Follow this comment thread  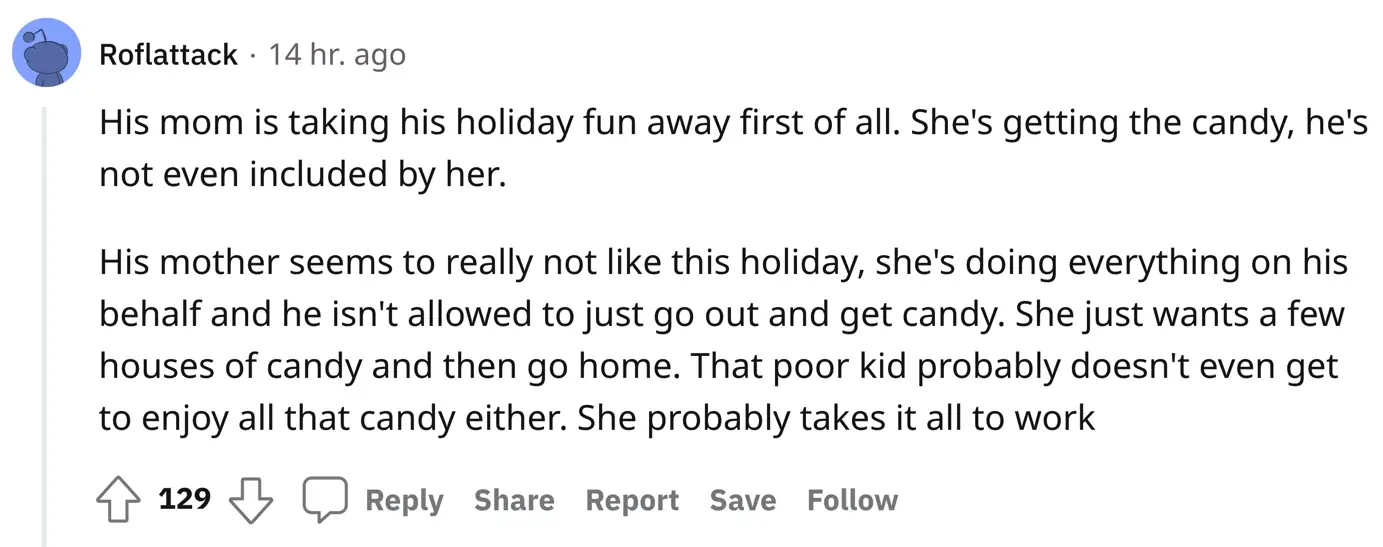tap(852, 500)
